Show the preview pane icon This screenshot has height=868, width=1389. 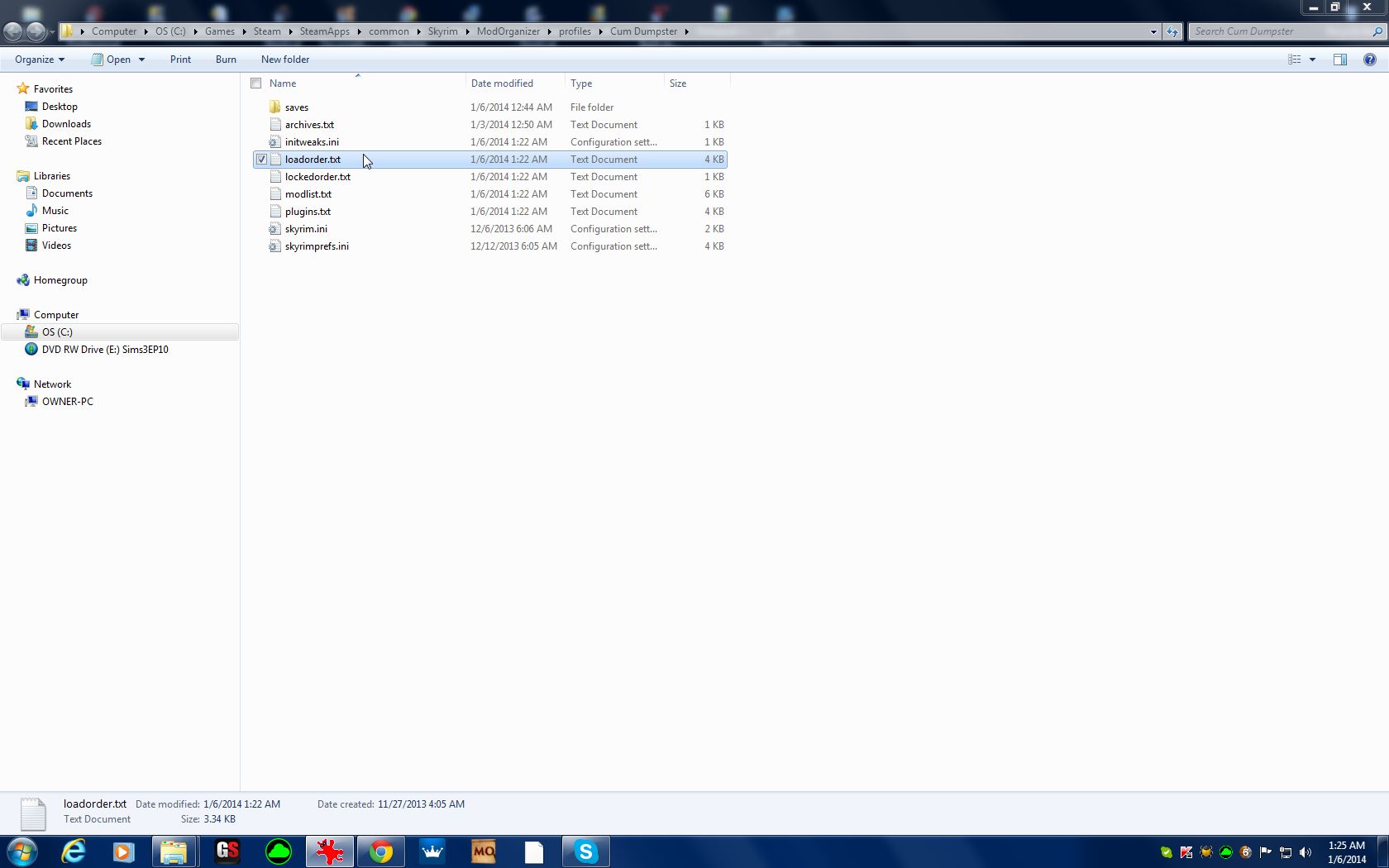coord(1339,60)
